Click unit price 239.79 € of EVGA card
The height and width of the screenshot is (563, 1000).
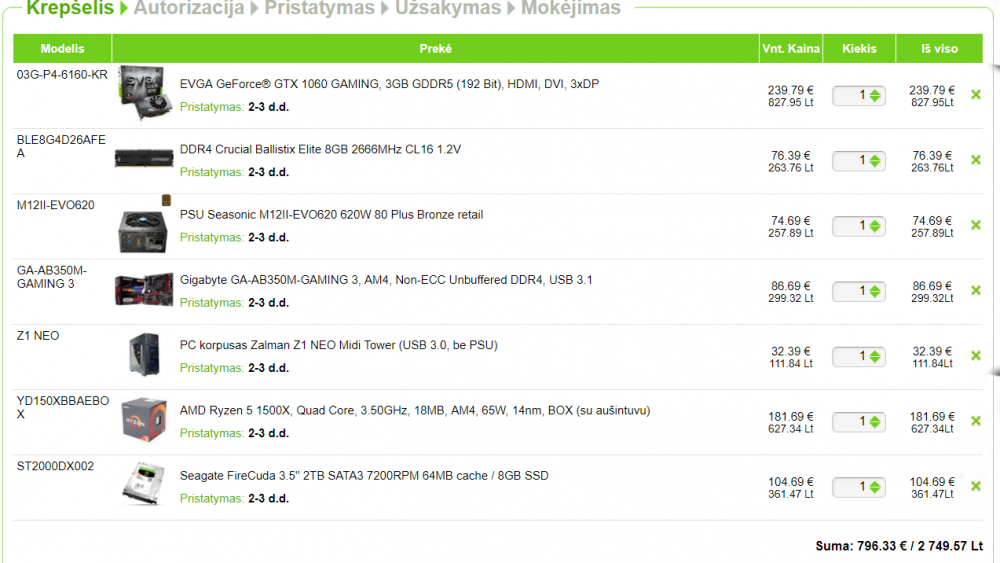791,90
